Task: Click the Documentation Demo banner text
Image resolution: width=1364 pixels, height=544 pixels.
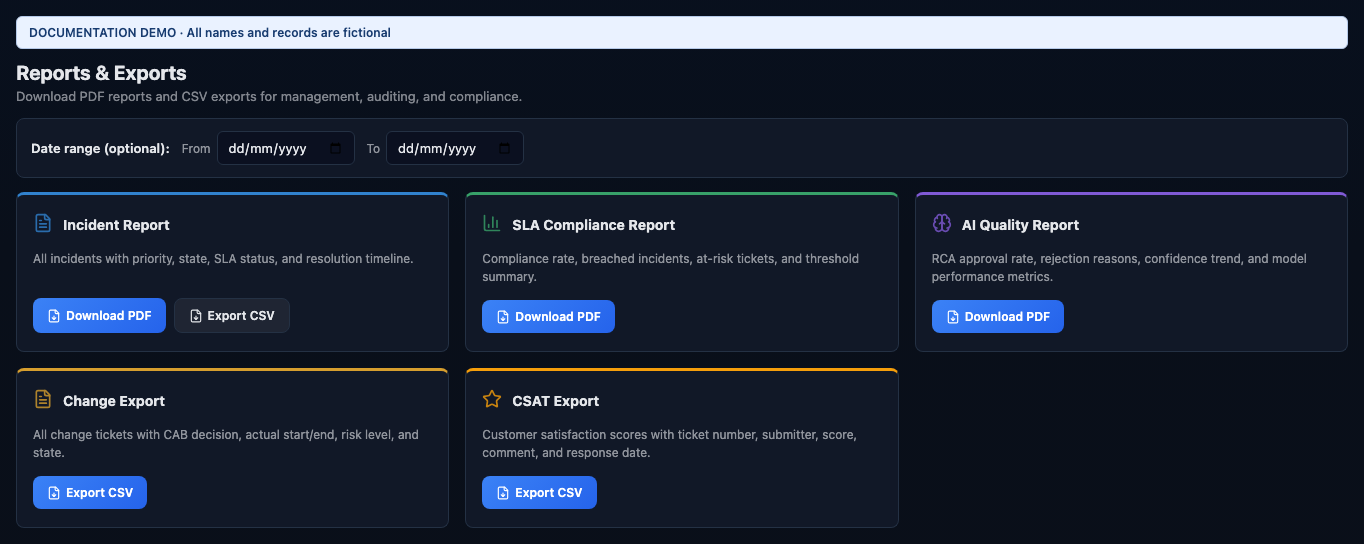Action: click(210, 33)
